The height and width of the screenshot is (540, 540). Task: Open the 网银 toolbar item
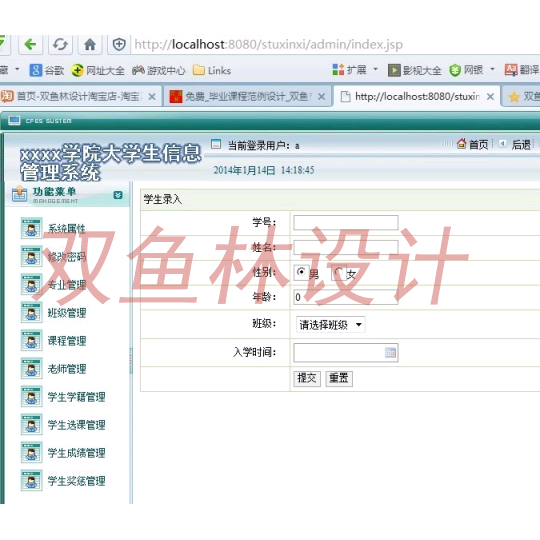click(466, 70)
